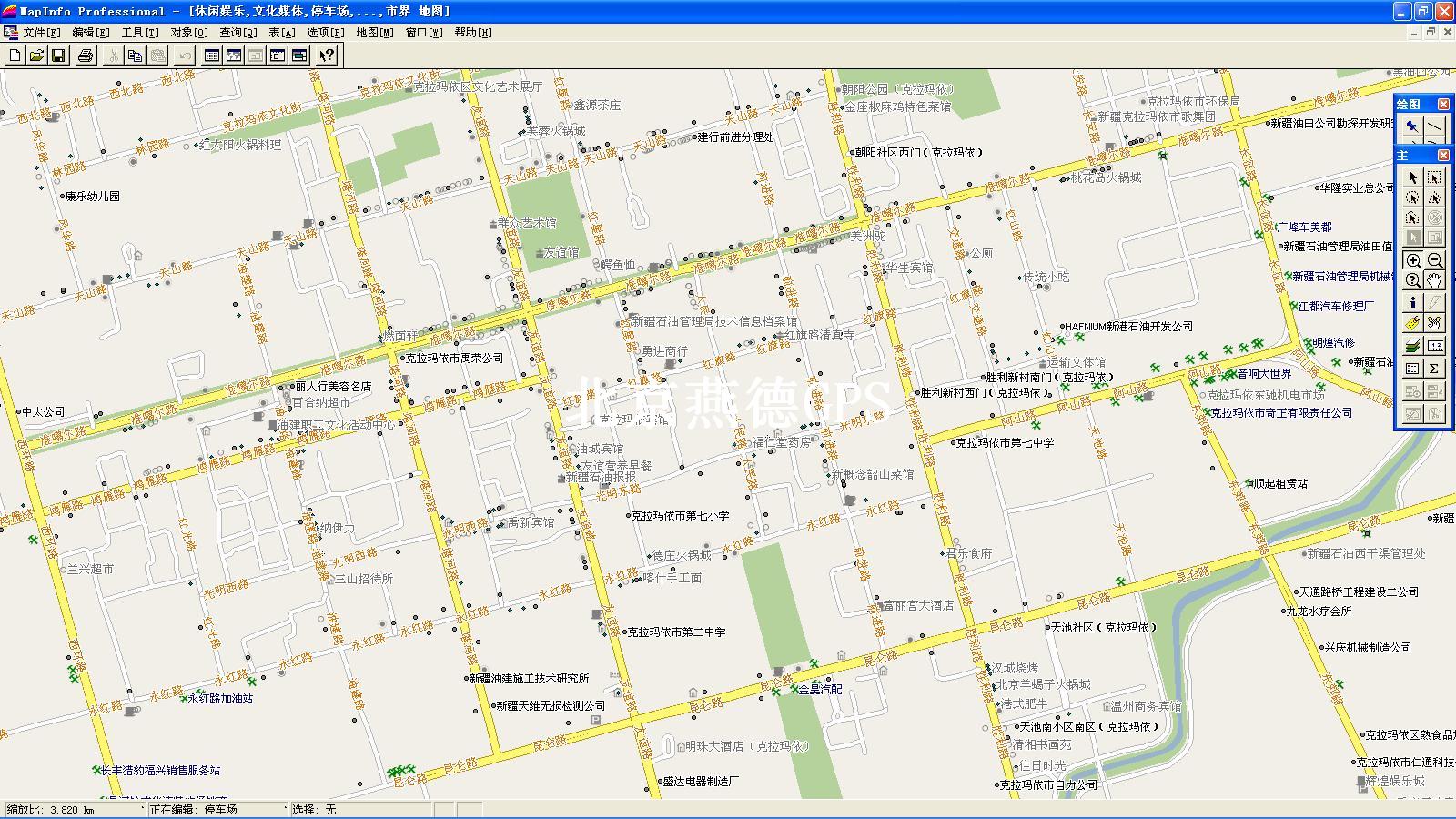The width and height of the screenshot is (1456, 819).
Task: Select the Info tool
Action: [1412, 303]
